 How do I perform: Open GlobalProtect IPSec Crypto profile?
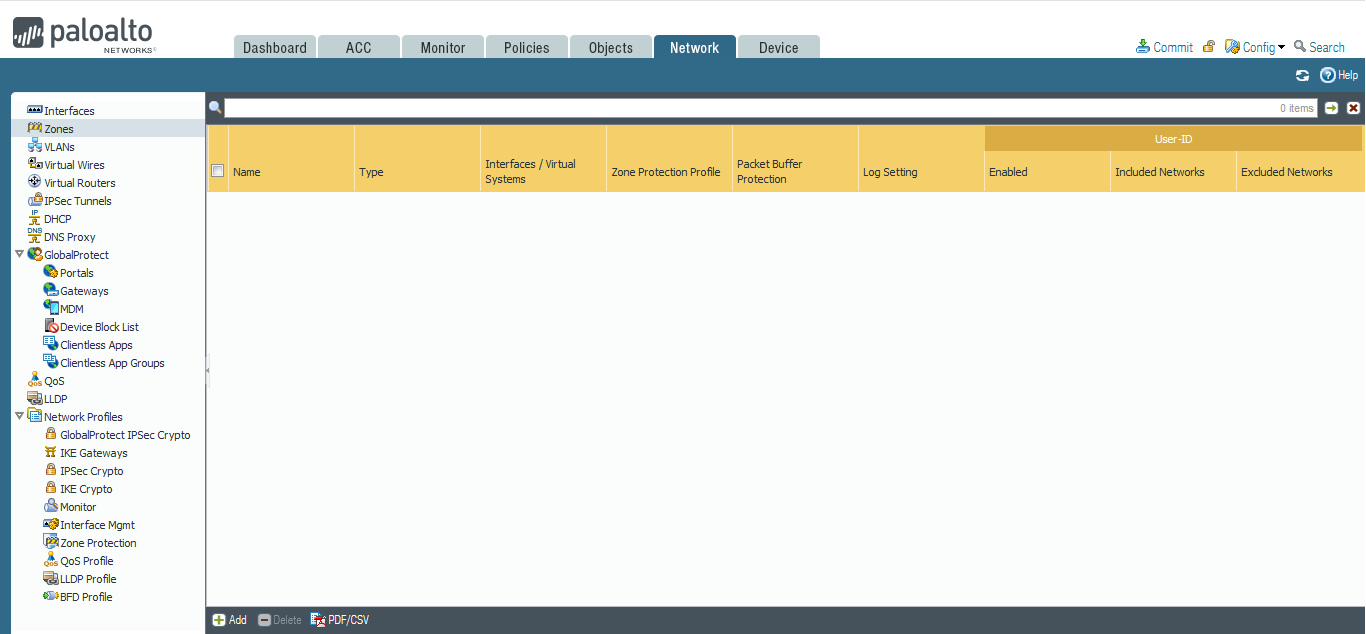click(125, 434)
